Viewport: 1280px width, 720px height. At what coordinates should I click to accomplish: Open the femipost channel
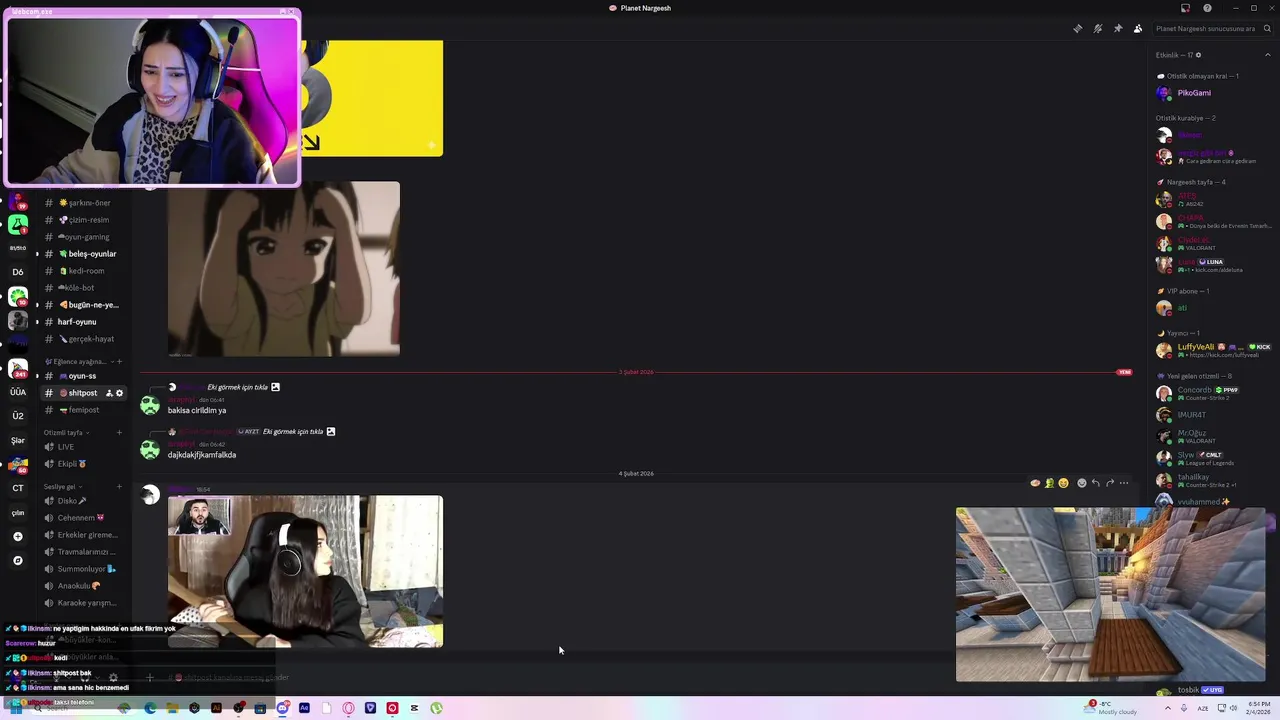tap(84, 410)
